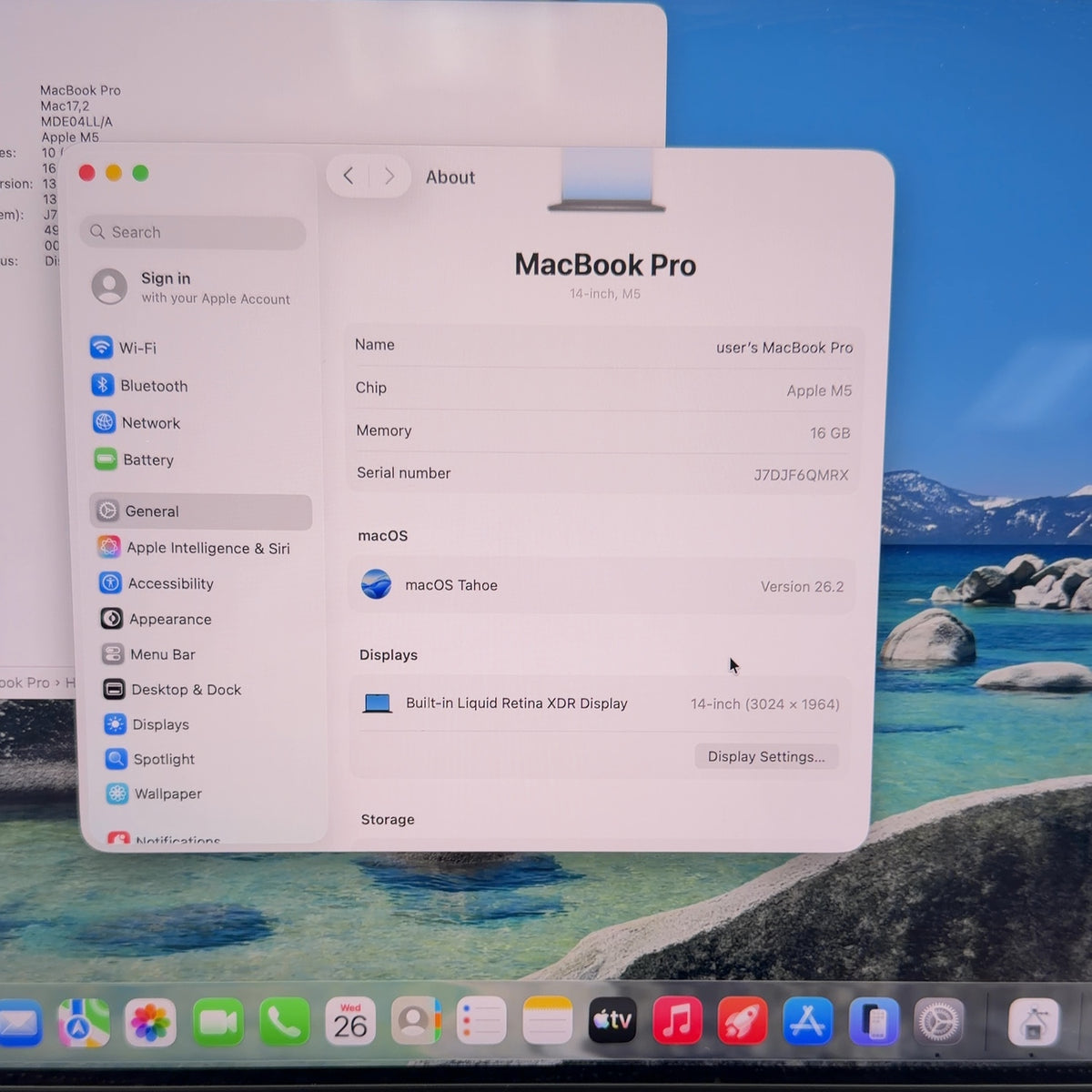1092x1092 pixels.
Task: Go forward with the right chevron
Action: coord(389,176)
